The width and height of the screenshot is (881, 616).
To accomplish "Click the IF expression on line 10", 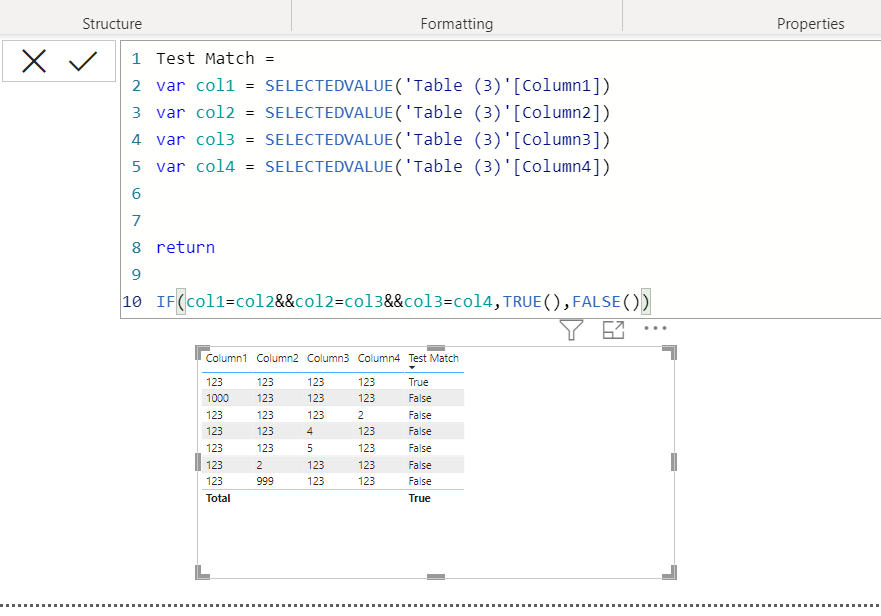I will coord(403,302).
